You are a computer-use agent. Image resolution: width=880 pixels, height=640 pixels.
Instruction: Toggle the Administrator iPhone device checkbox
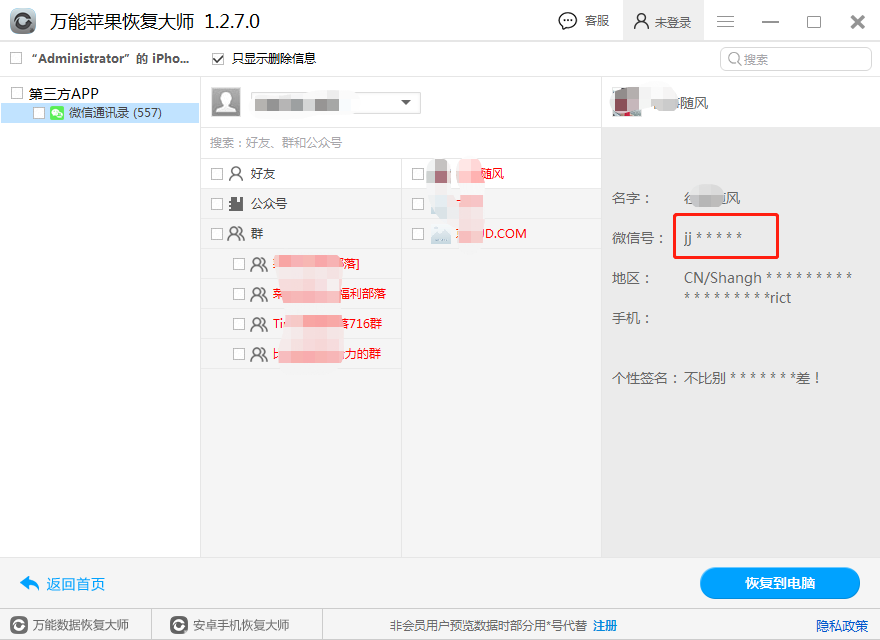click(x=16, y=58)
